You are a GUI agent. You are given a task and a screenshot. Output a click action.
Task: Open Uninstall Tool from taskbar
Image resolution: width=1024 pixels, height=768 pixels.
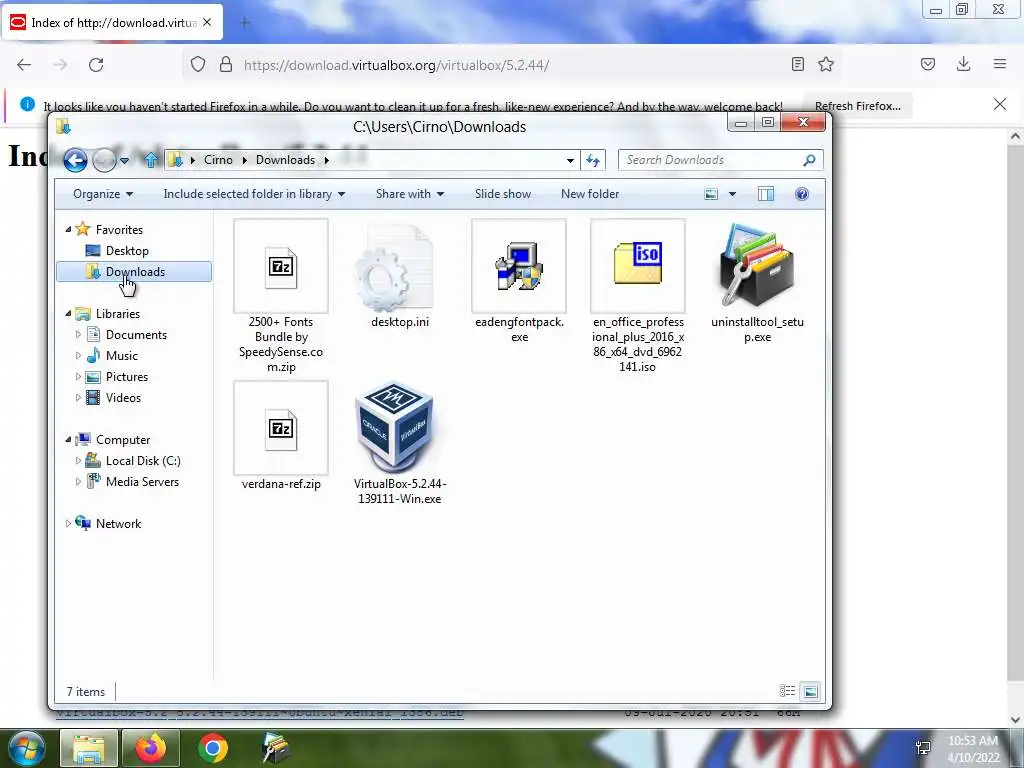(276, 748)
